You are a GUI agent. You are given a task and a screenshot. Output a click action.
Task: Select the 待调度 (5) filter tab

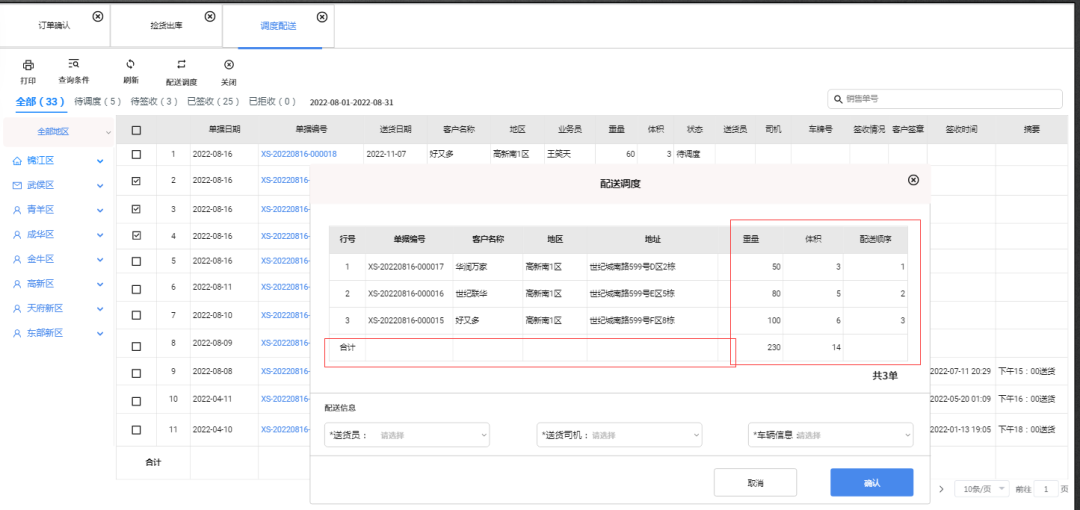[98, 102]
